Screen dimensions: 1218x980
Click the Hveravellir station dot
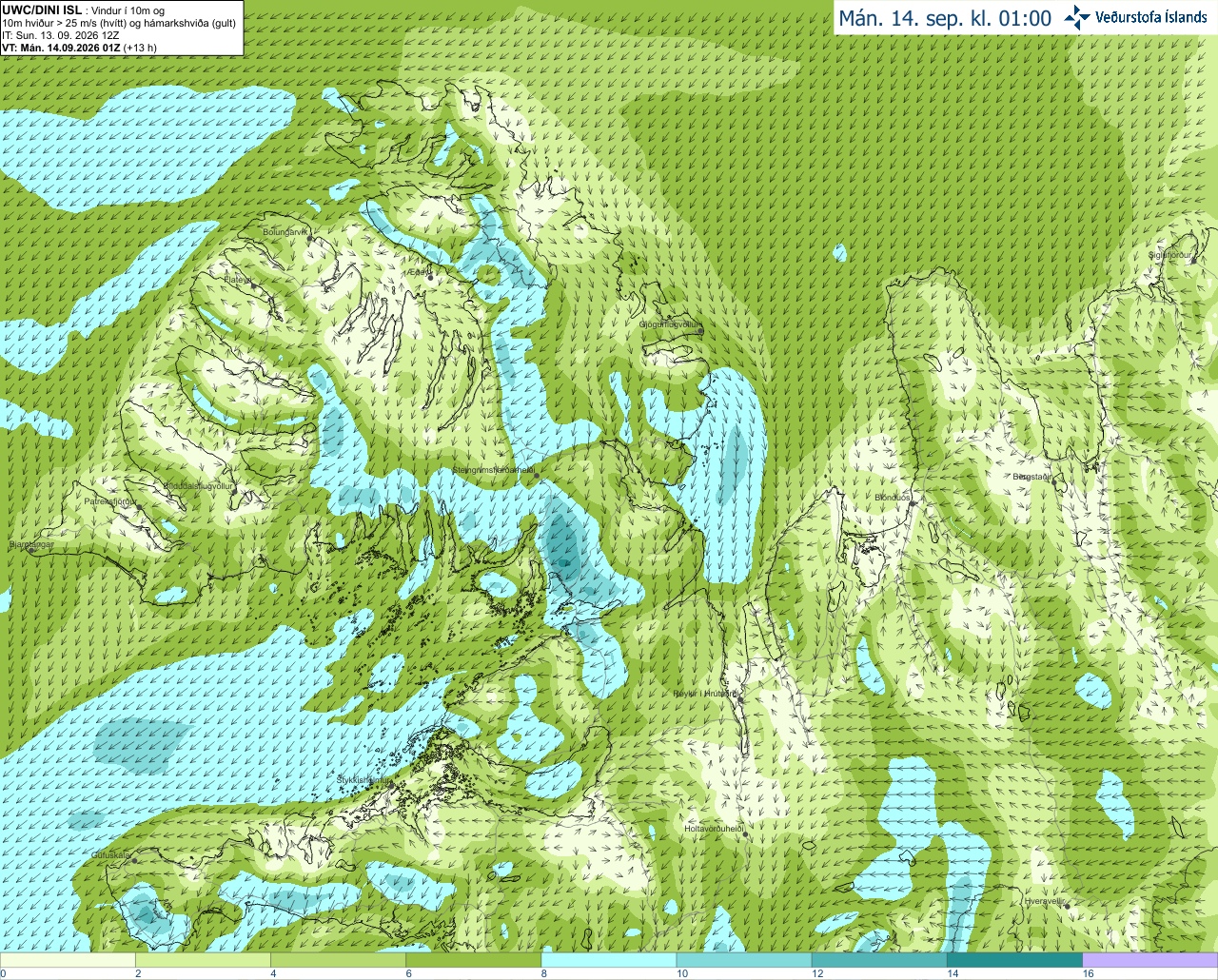pyautogui.click(x=1066, y=907)
